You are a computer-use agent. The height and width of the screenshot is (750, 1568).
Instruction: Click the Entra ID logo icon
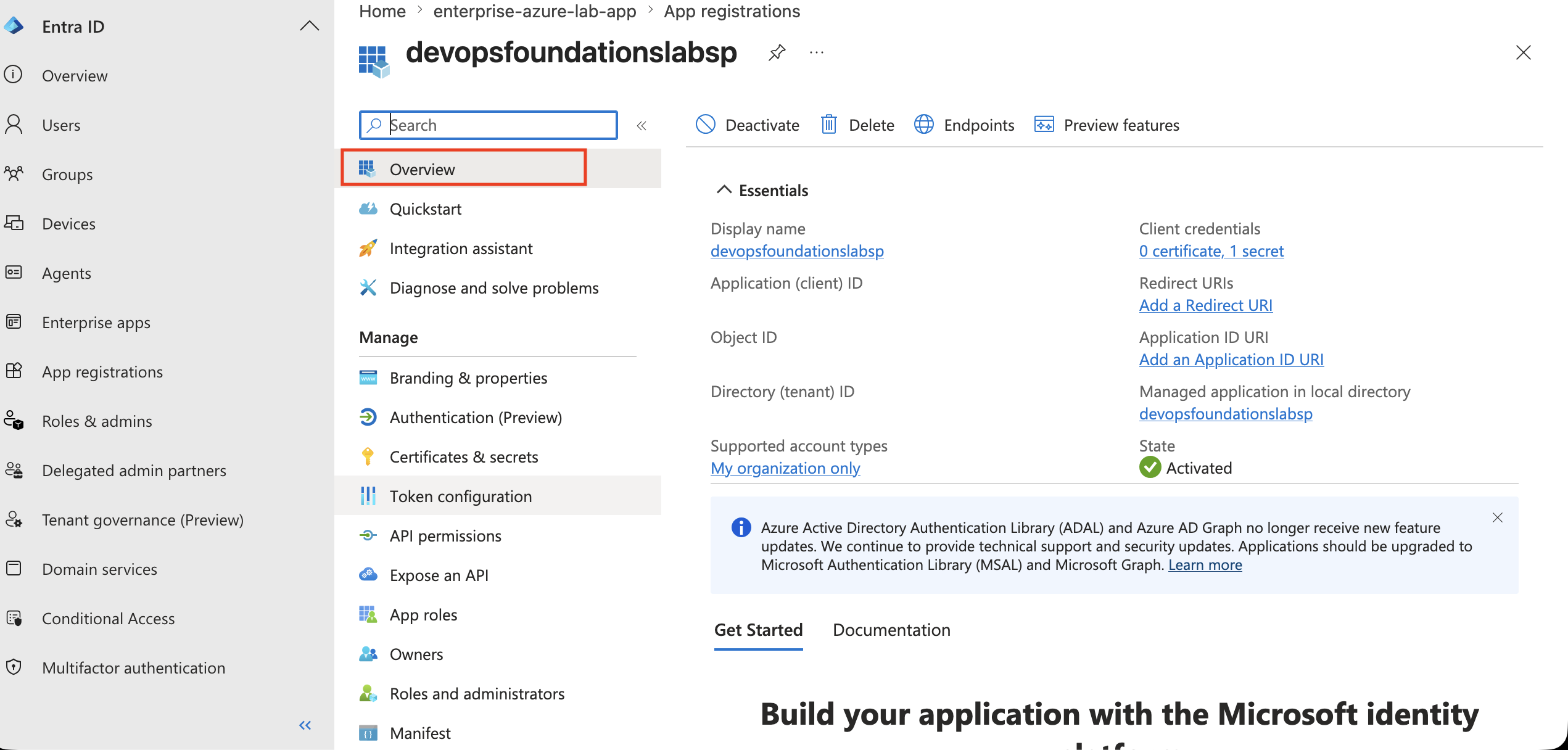pos(14,27)
